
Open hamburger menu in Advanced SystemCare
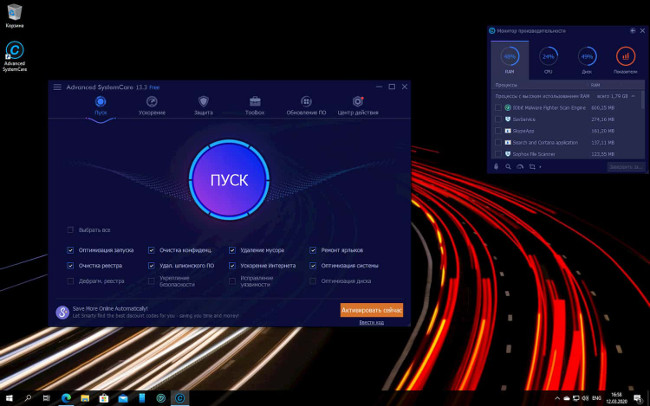57,87
